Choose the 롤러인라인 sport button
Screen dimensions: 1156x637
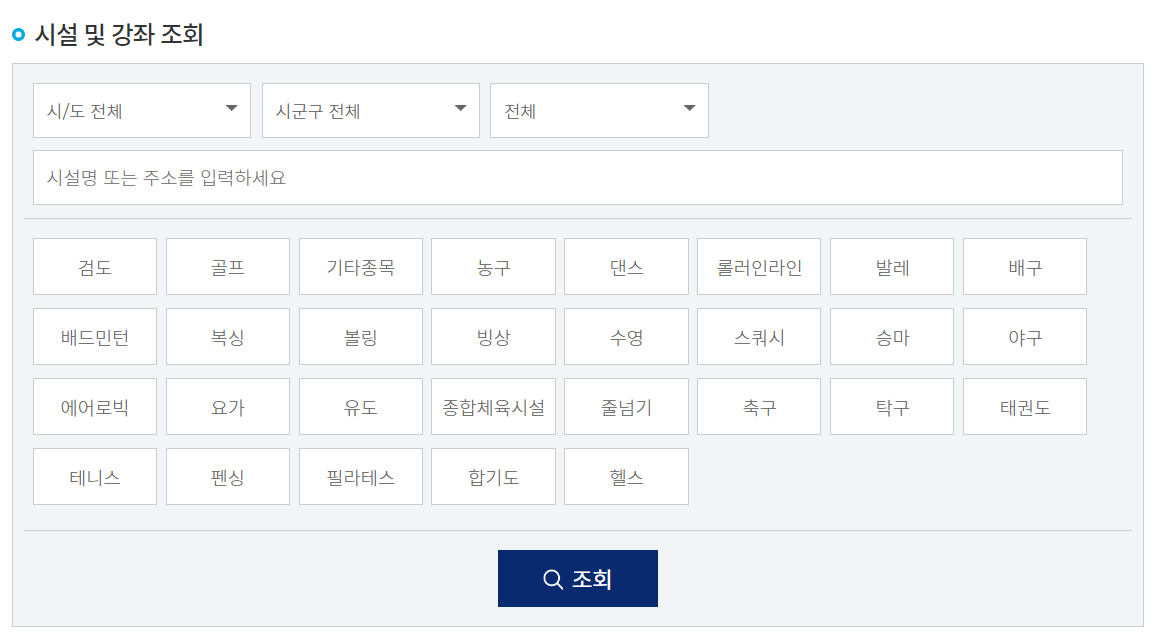point(758,266)
